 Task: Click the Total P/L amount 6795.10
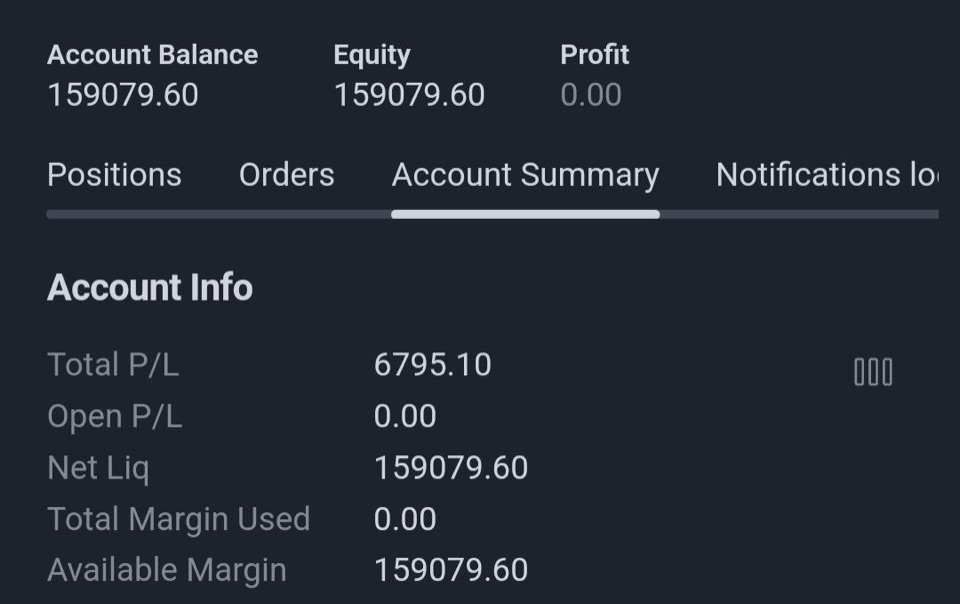tap(432, 365)
